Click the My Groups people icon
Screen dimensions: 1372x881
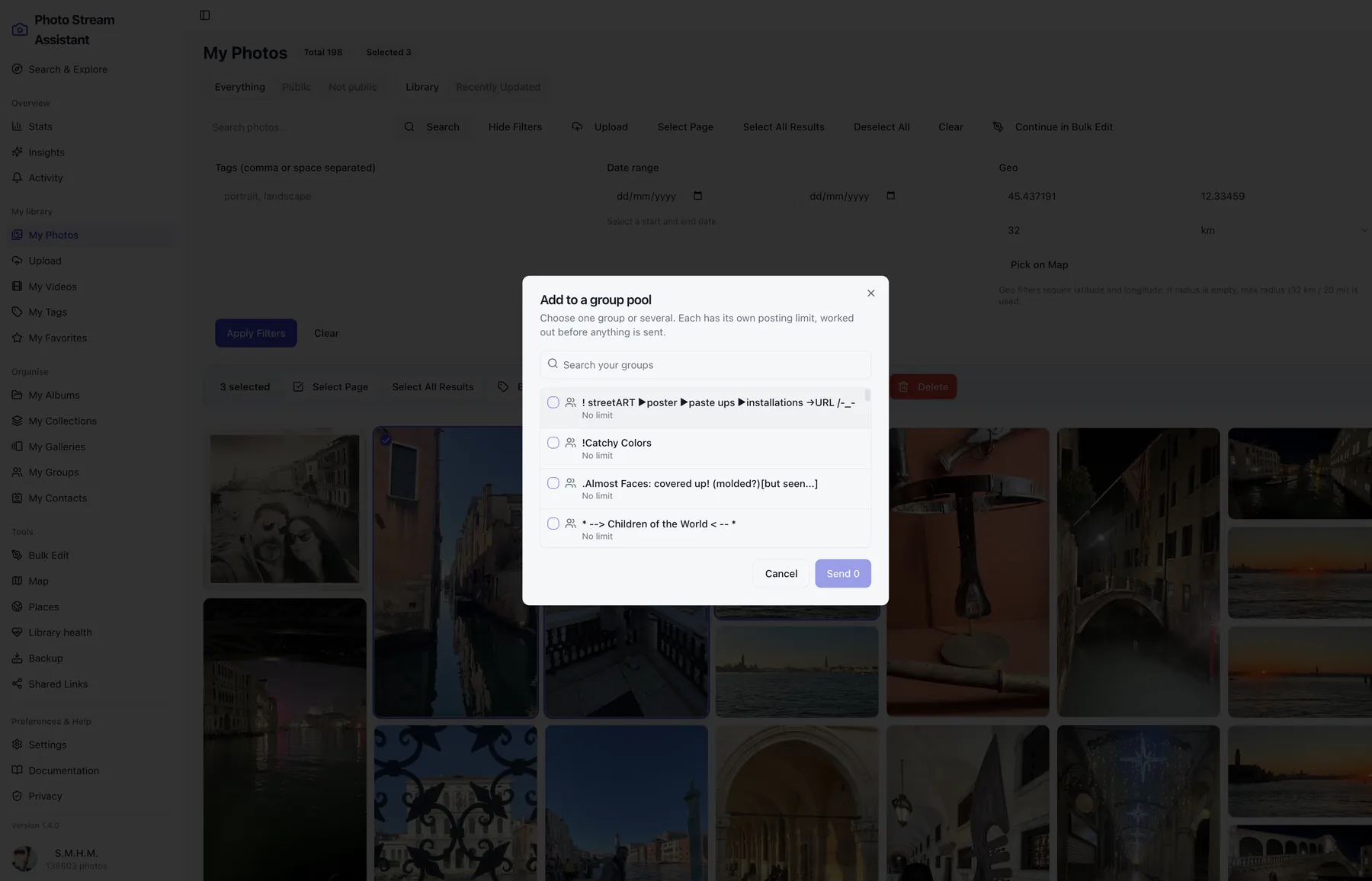17,472
